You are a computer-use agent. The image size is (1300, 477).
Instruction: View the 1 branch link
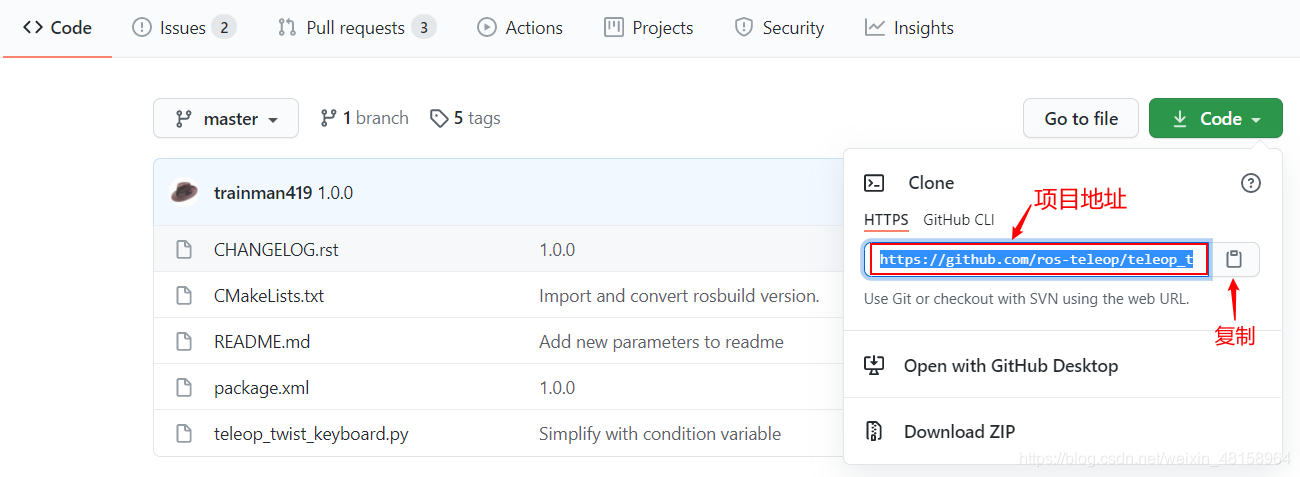pos(364,118)
